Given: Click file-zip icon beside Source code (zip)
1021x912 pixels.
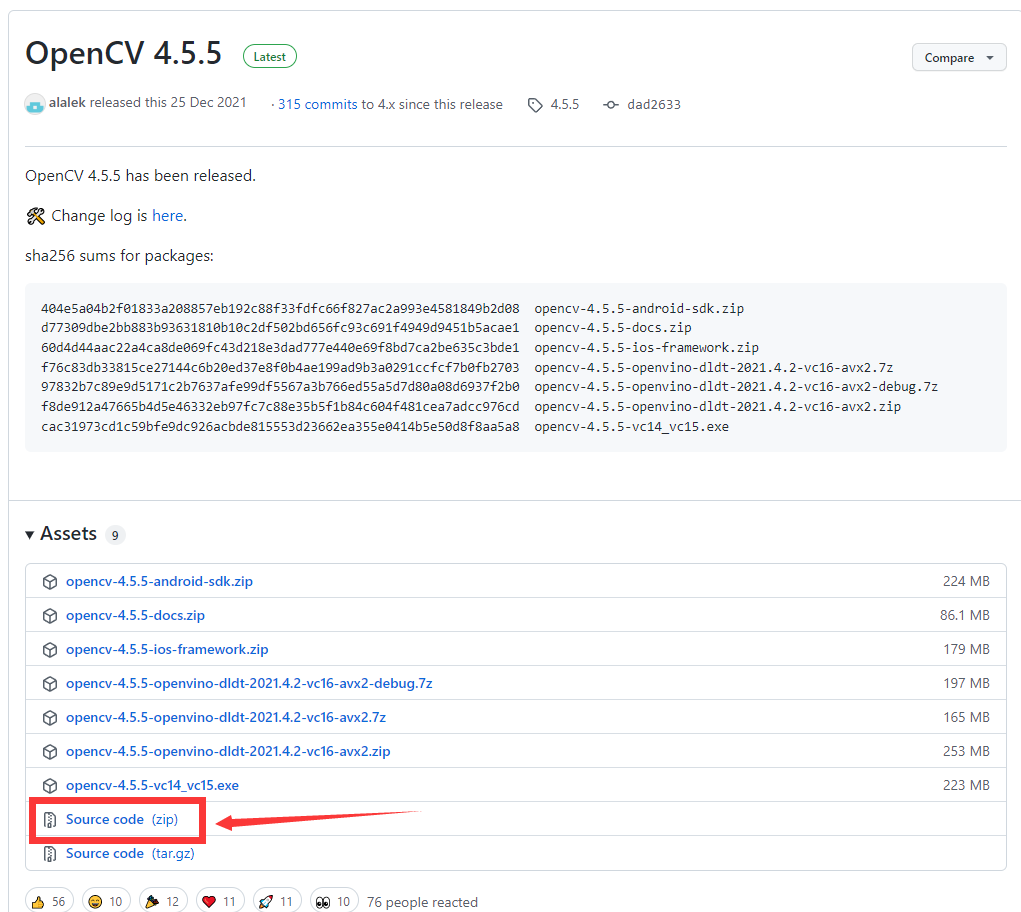Looking at the screenshot, I should [x=49, y=820].
